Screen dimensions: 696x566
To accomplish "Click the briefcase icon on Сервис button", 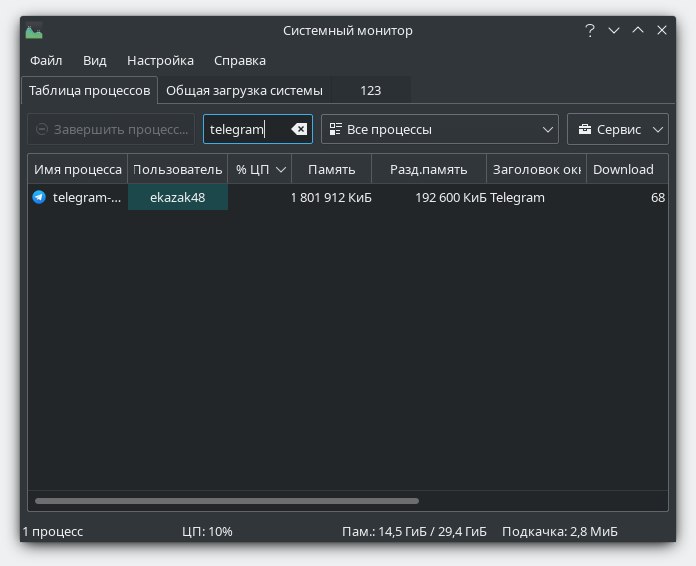I will (x=585, y=129).
